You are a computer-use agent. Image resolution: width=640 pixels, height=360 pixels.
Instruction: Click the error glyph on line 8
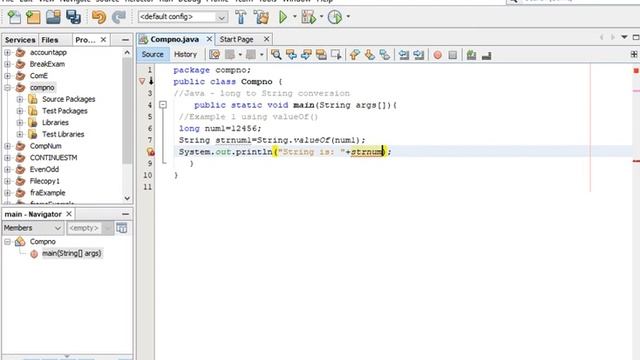(151, 152)
